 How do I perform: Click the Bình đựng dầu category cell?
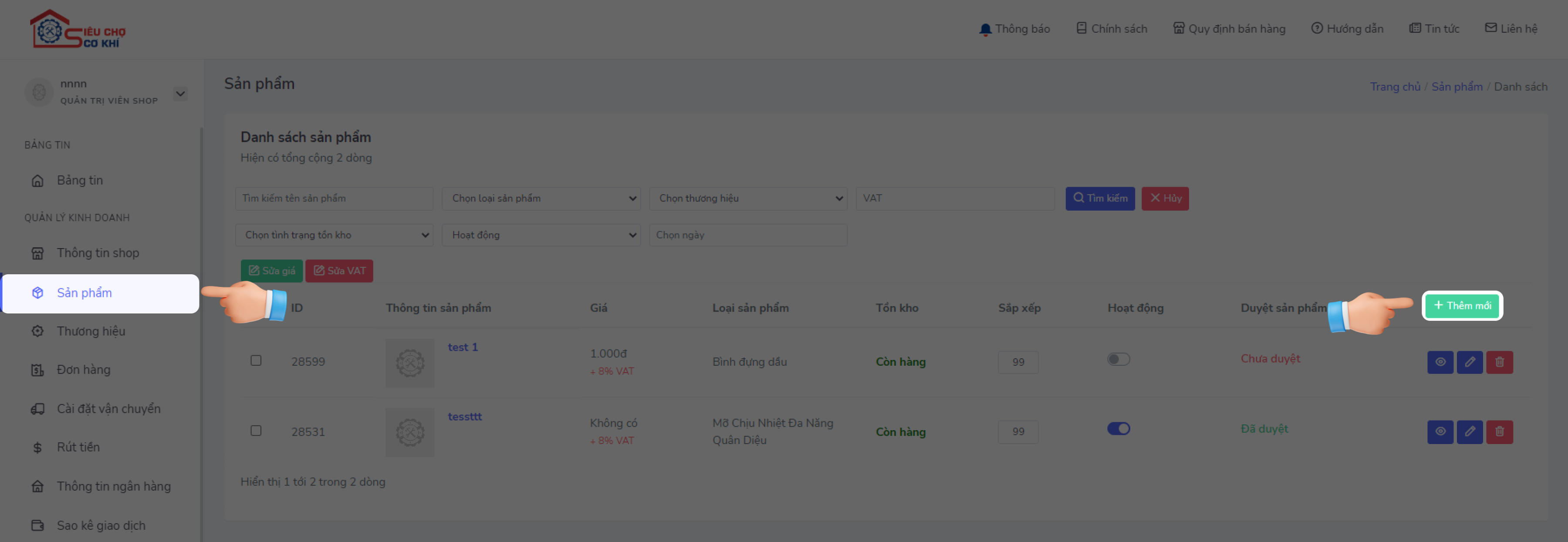tap(749, 362)
